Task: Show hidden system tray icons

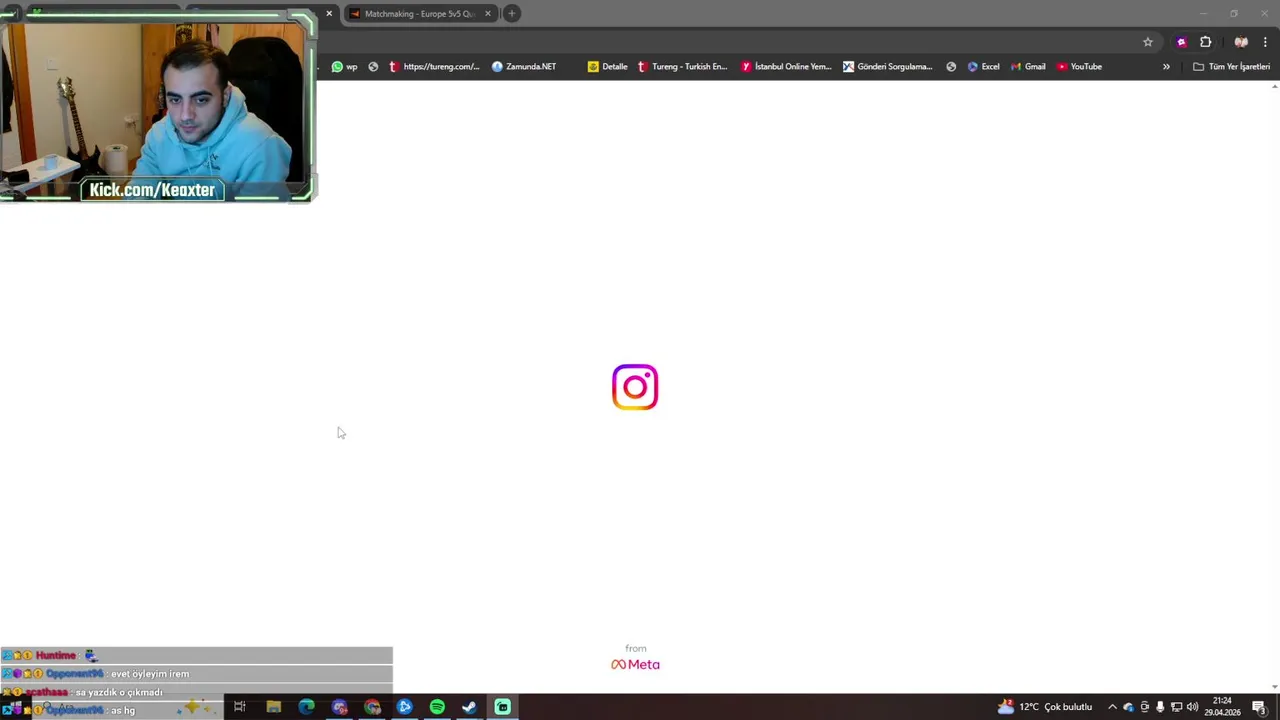Action: (1112, 707)
